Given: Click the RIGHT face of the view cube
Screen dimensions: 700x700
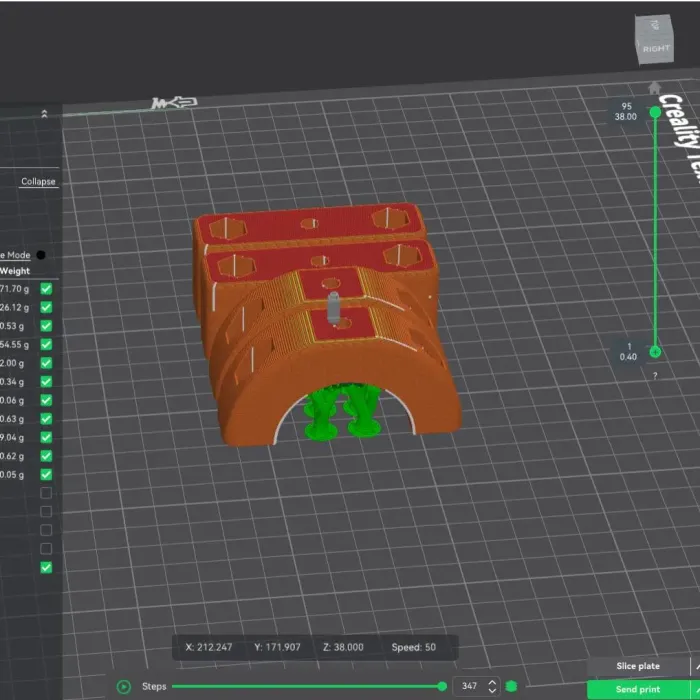Looking at the screenshot, I should point(655,51).
